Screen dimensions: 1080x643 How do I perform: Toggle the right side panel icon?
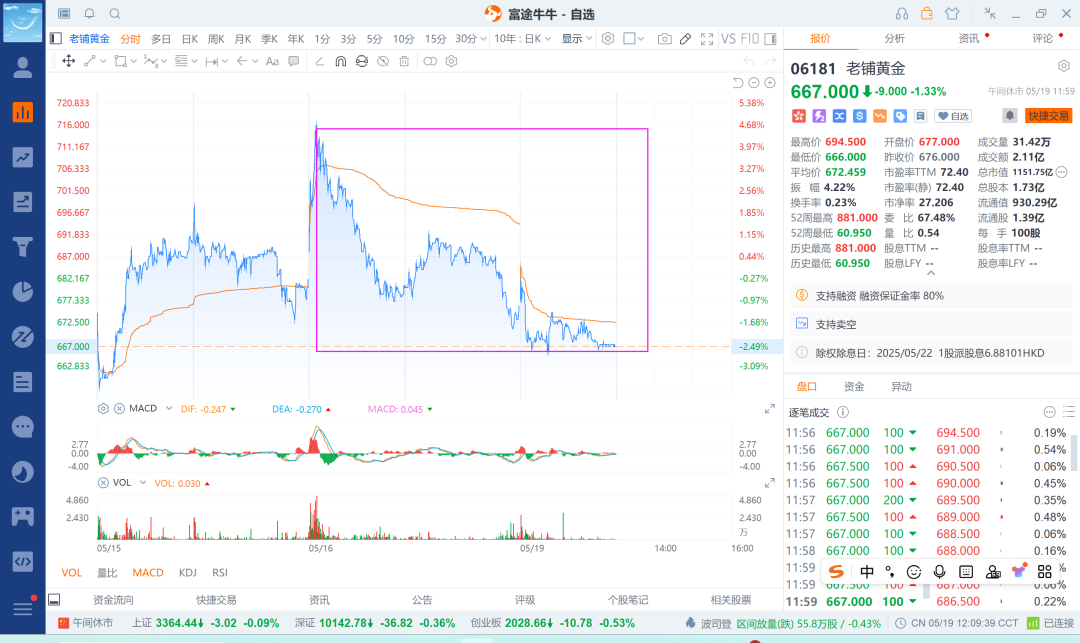[770, 39]
